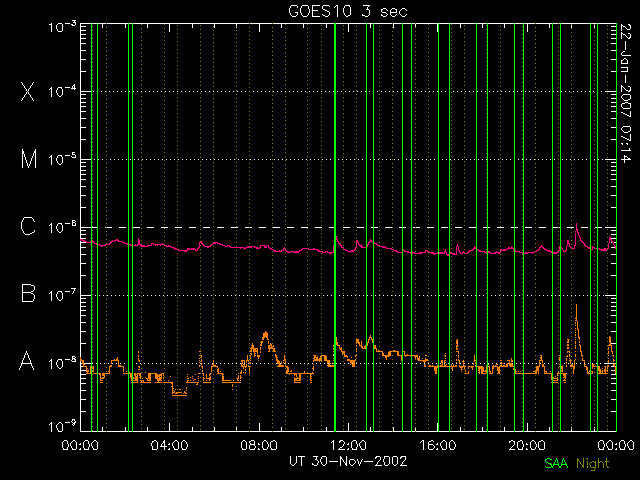Click the rightmost 00:00 time axis label
Screen dimensions: 640x480
[x=616, y=445]
